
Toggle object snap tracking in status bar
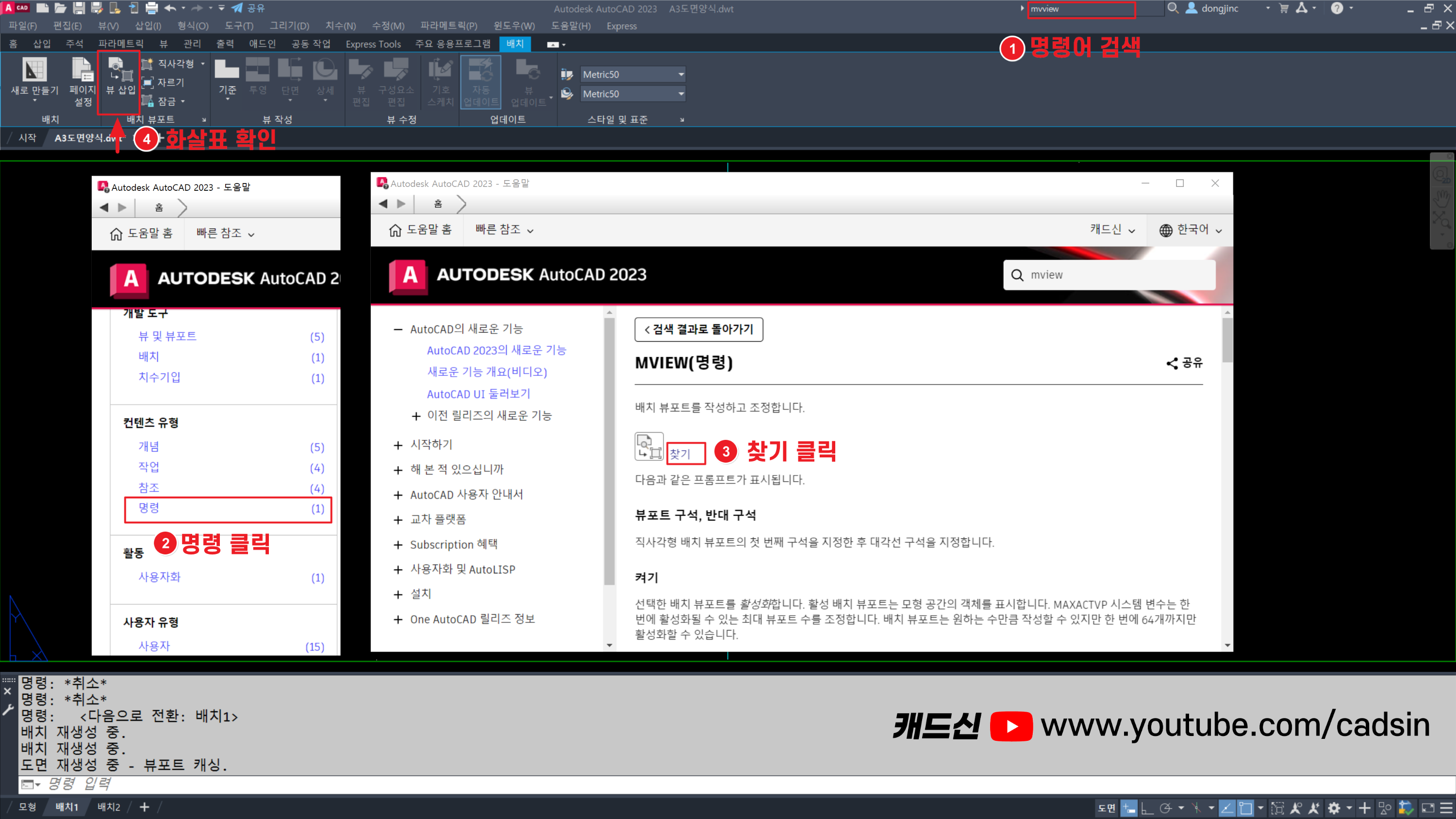point(1226,808)
